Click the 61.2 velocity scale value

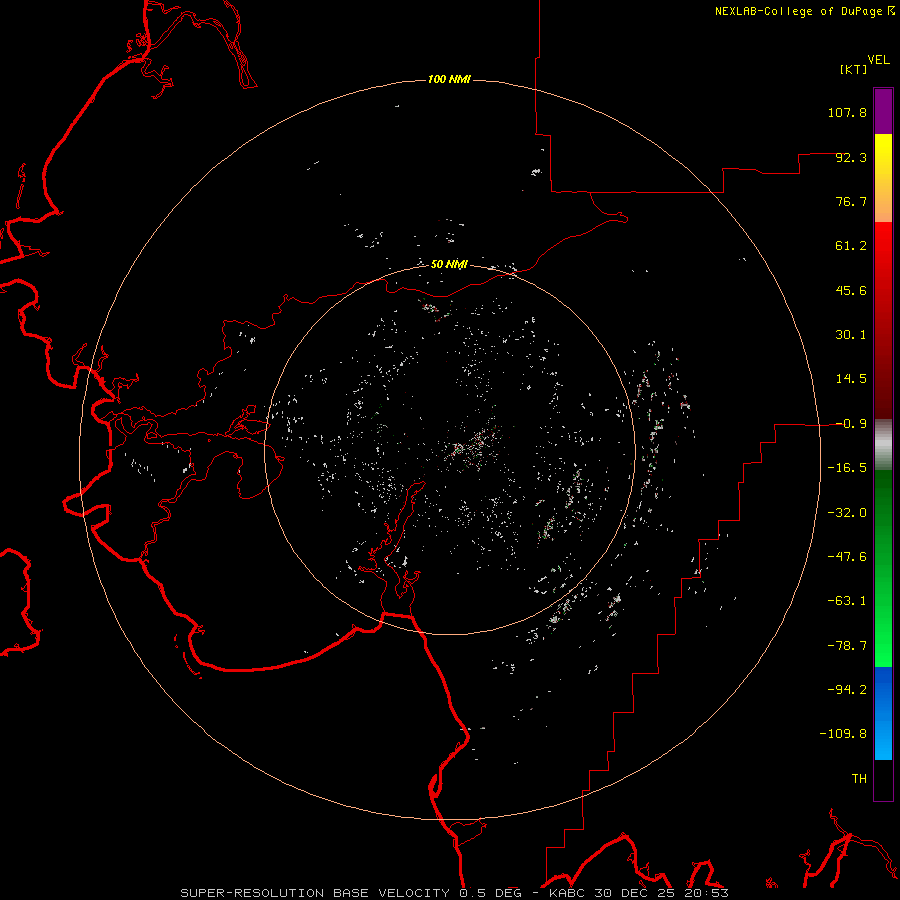(851, 246)
